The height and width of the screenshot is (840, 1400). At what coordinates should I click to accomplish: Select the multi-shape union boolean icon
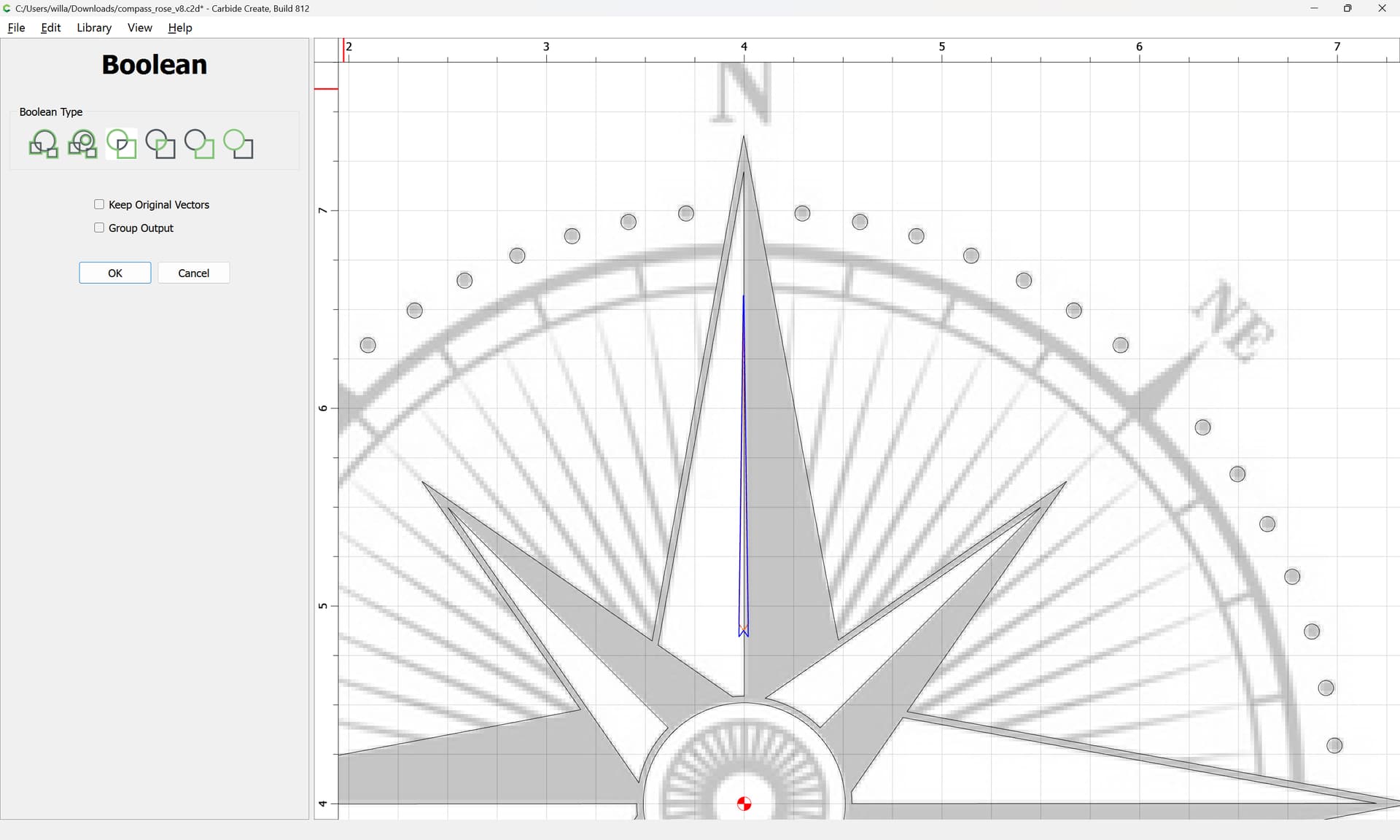(43, 144)
